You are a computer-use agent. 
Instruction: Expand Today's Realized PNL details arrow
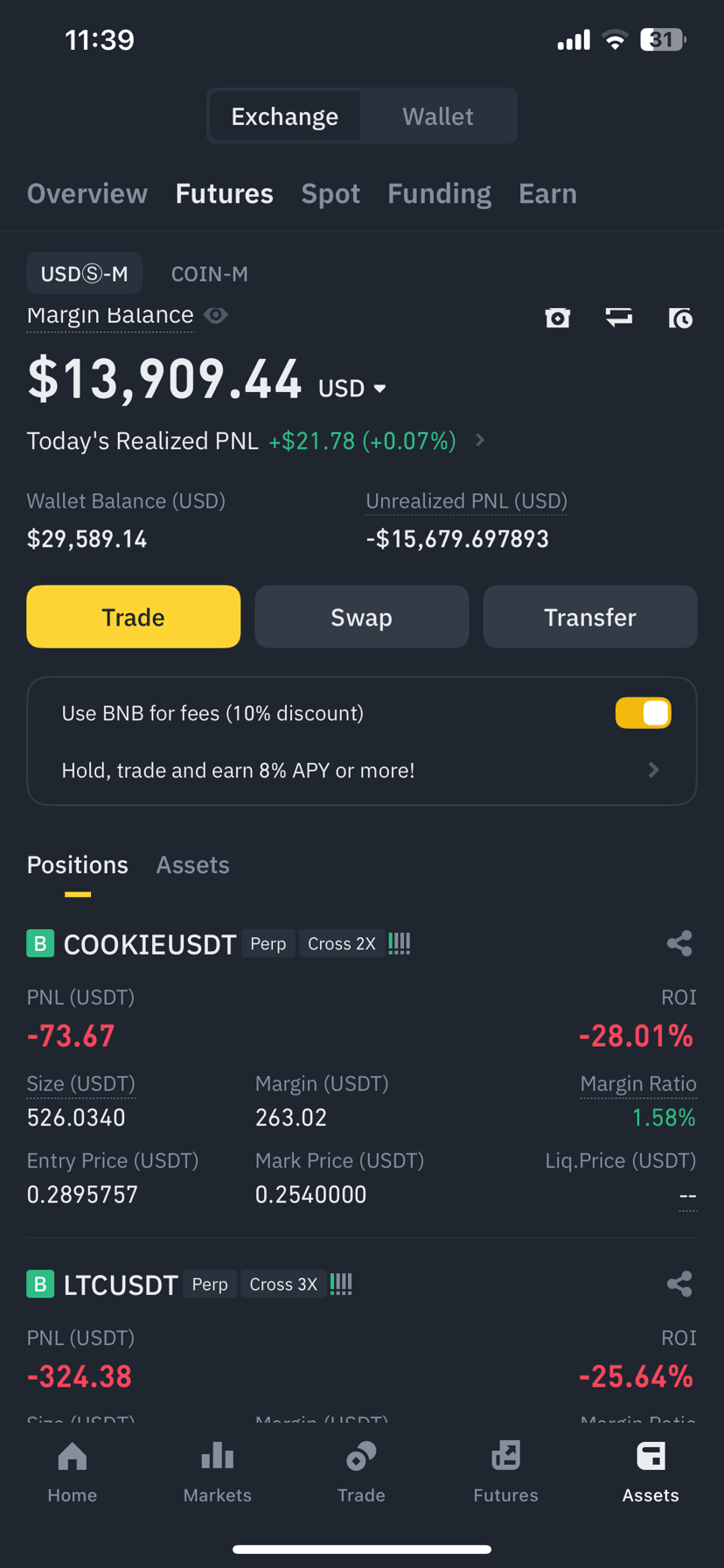(x=480, y=440)
